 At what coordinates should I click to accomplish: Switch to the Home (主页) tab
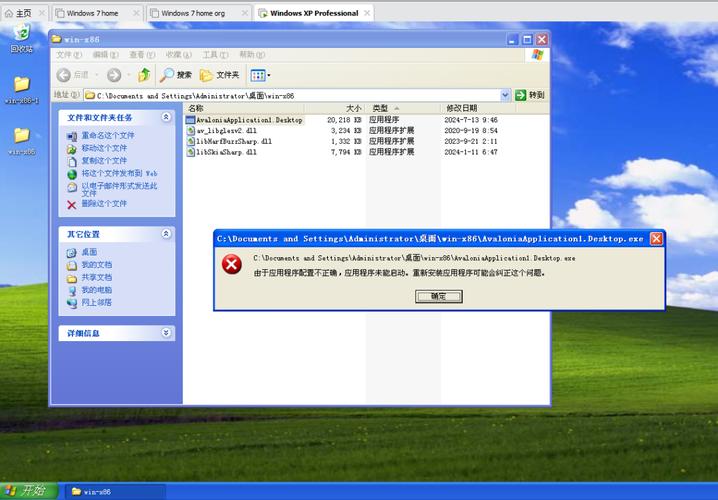point(24,13)
